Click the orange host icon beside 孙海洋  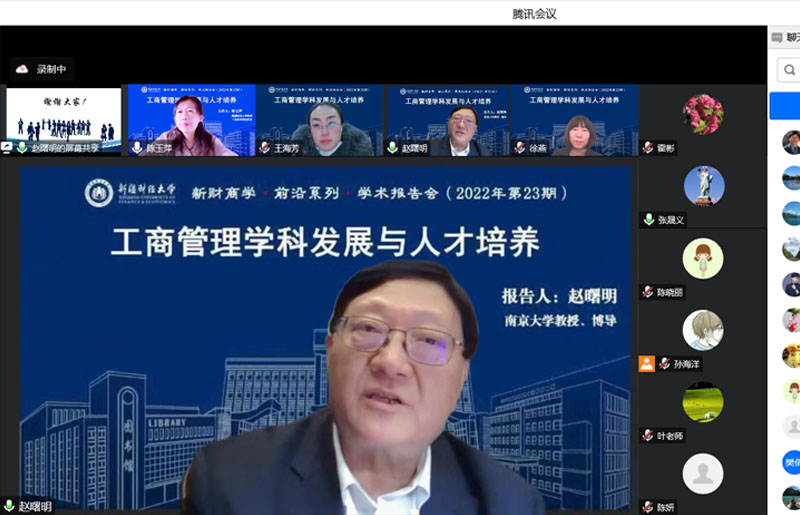pyautogui.click(x=647, y=364)
